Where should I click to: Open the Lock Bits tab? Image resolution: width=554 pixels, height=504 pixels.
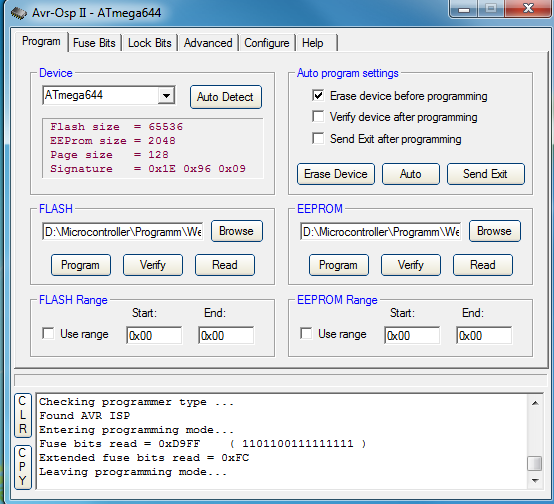click(149, 43)
